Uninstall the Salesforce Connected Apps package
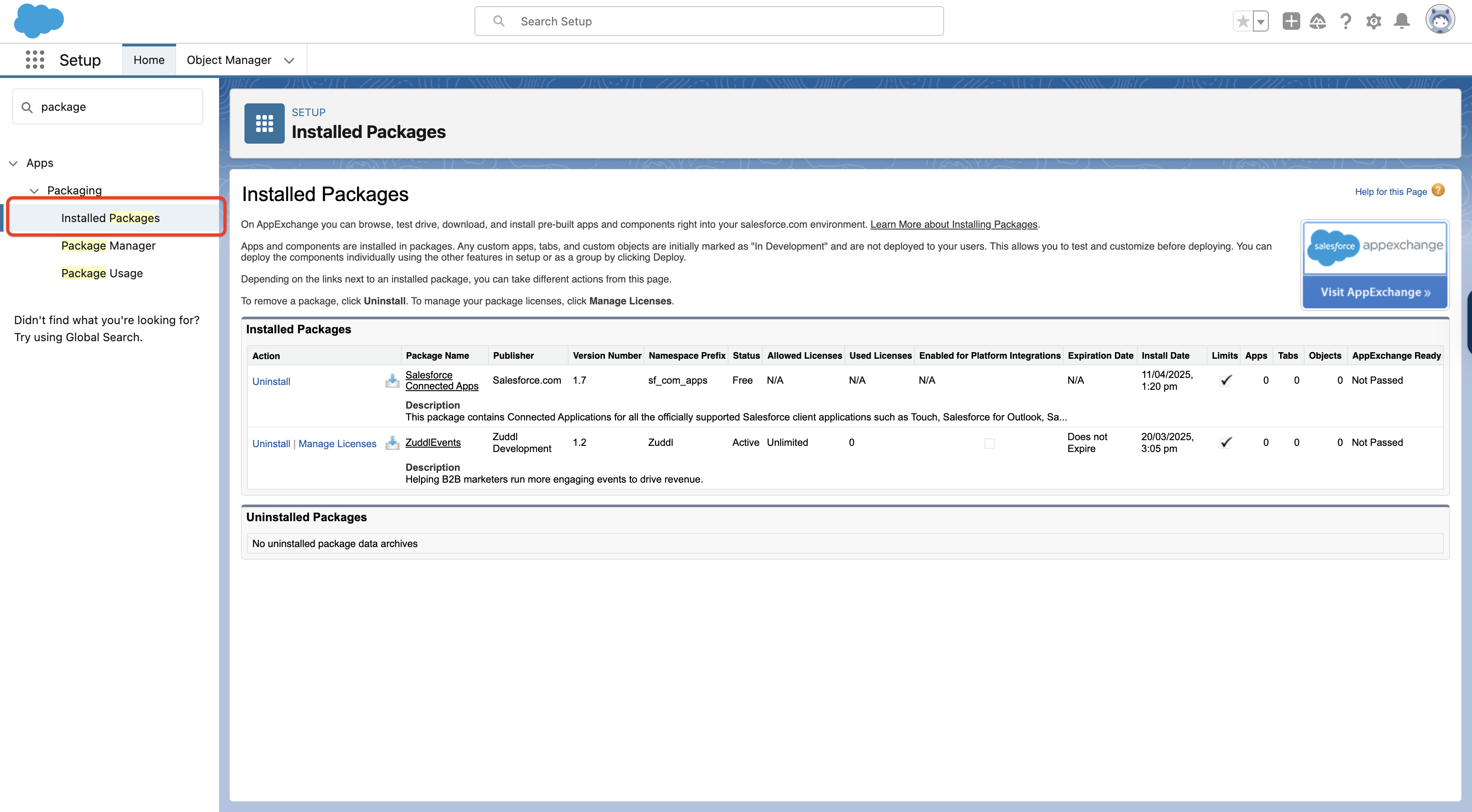Screen dimensions: 1472x812 [x=271, y=381]
